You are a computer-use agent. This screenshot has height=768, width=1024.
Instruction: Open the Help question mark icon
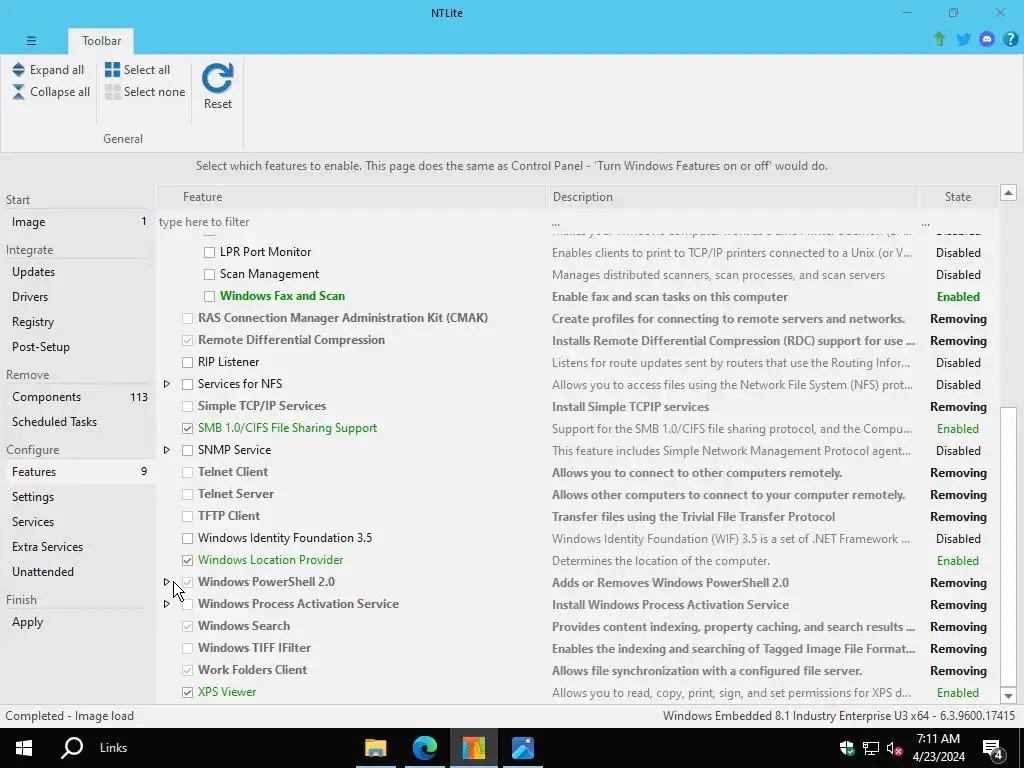point(1010,39)
